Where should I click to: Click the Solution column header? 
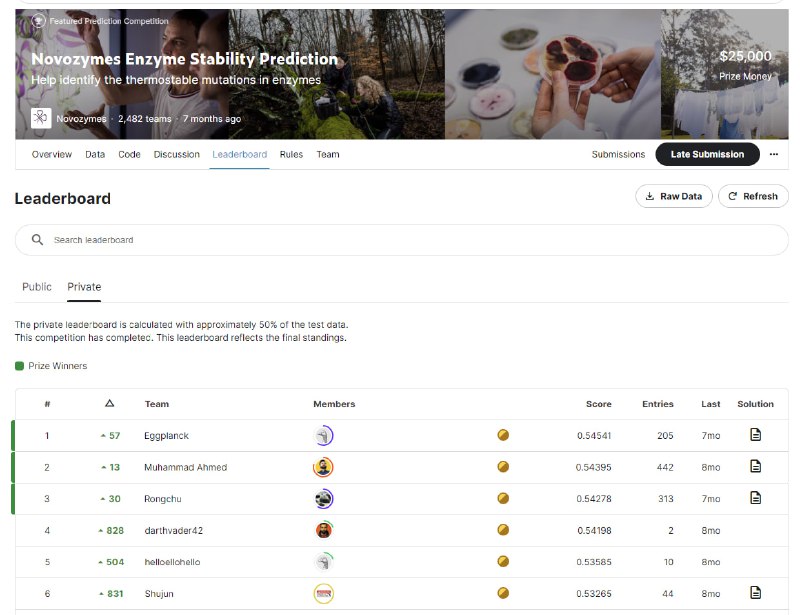tap(755, 404)
